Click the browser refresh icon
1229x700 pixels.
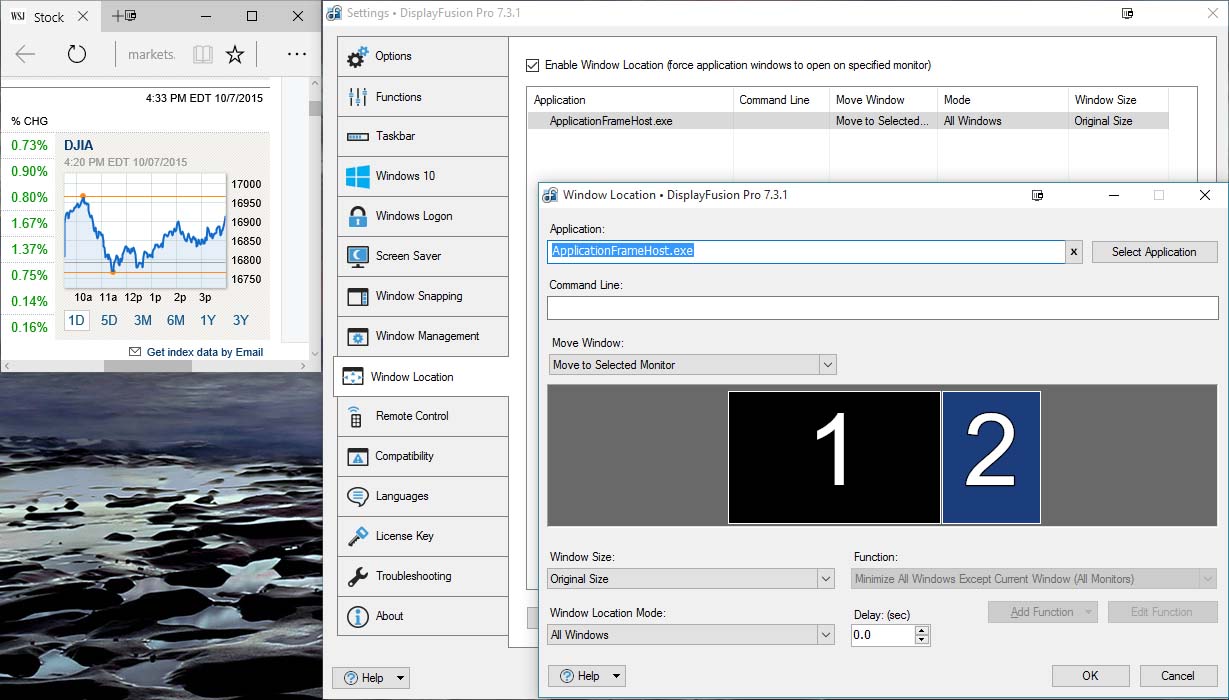pos(77,54)
